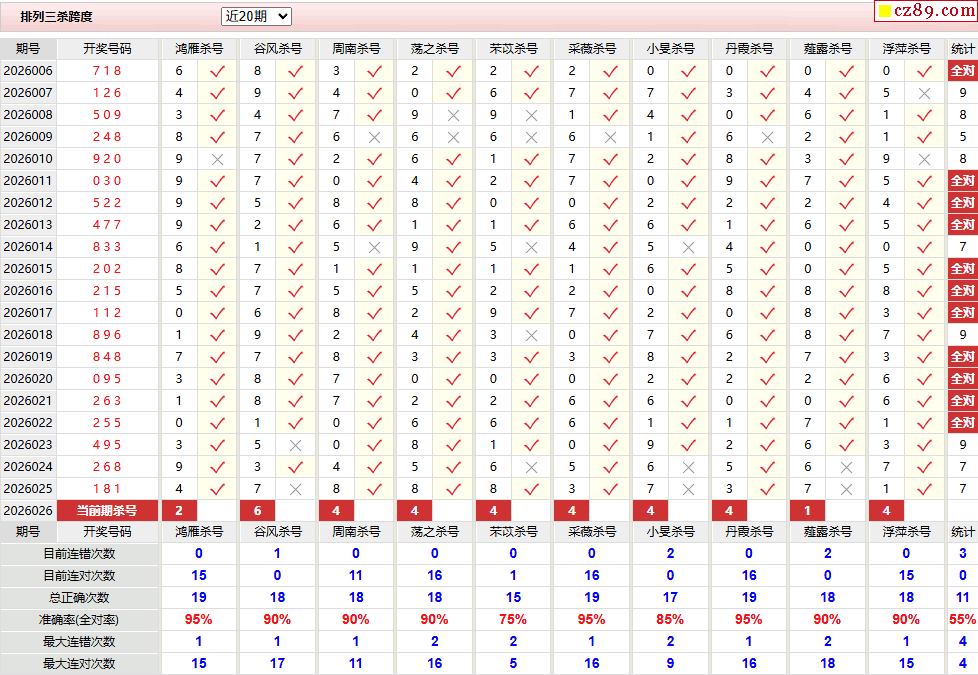The height and width of the screenshot is (675, 978).
Task: Click the 全对 badge in row 2026017
Action: [x=962, y=313]
